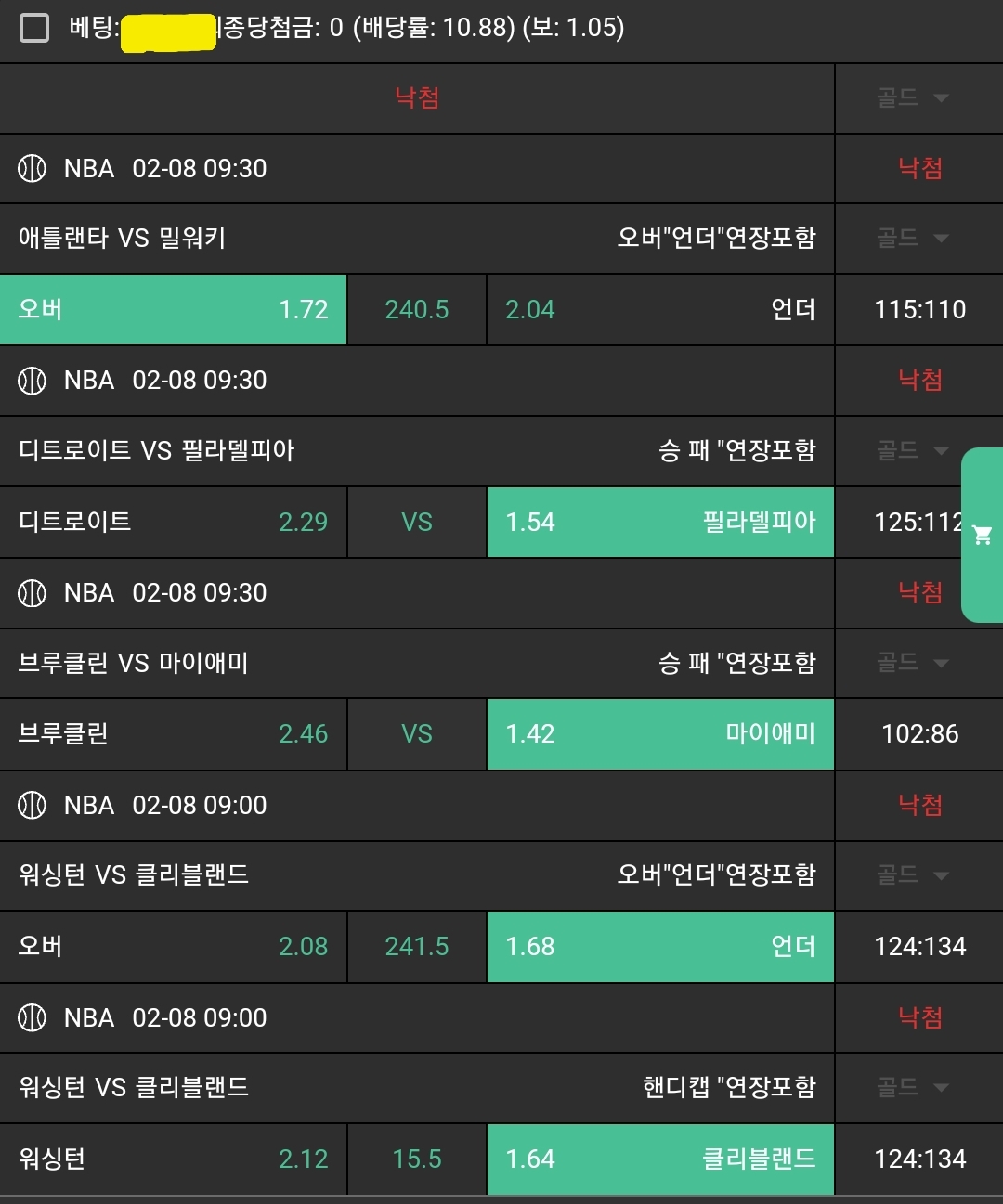Select 오버 1.72 odds option
The width and height of the screenshot is (1003, 1204).
(174, 309)
